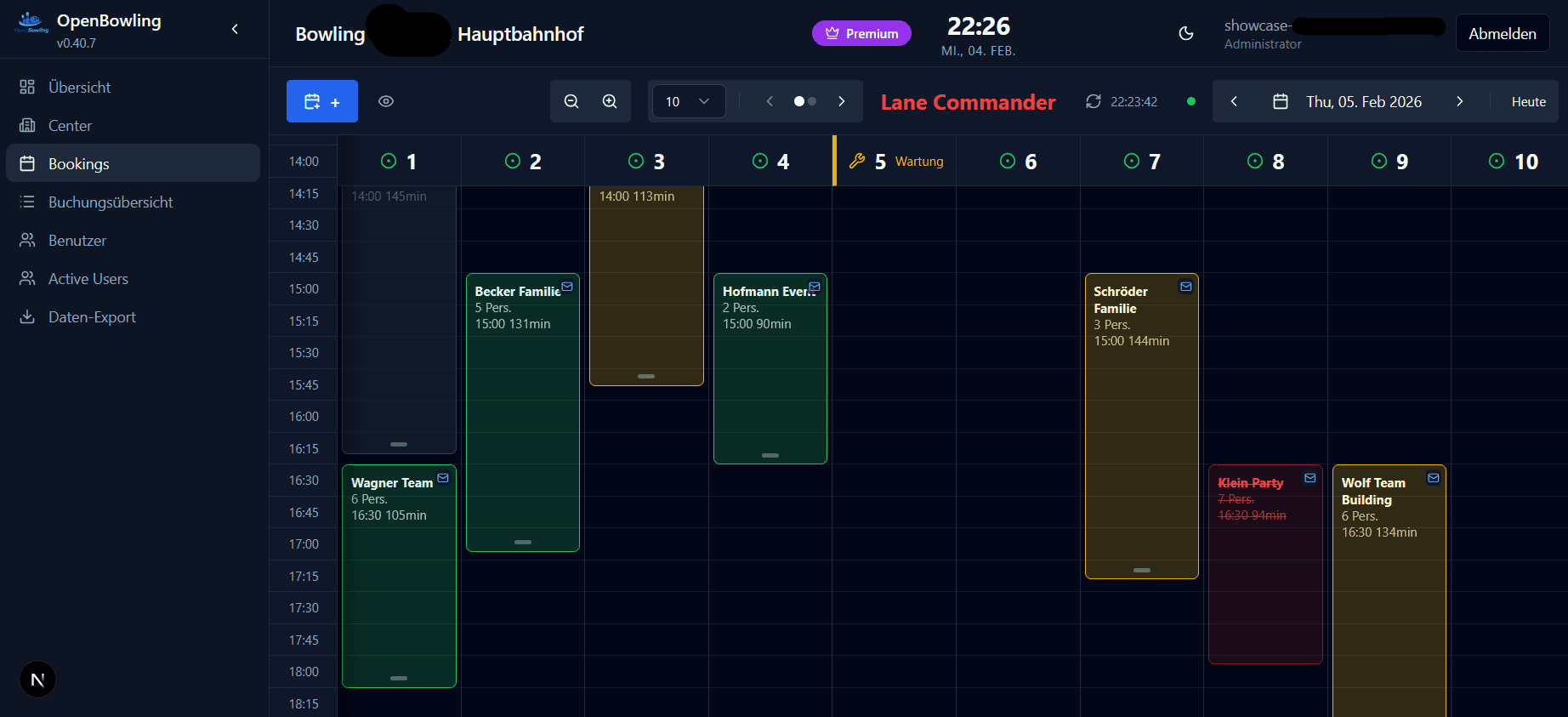Click the Lane 5 maintenance wrench icon
Image resolution: width=1568 pixels, height=717 pixels.
coord(857,161)
